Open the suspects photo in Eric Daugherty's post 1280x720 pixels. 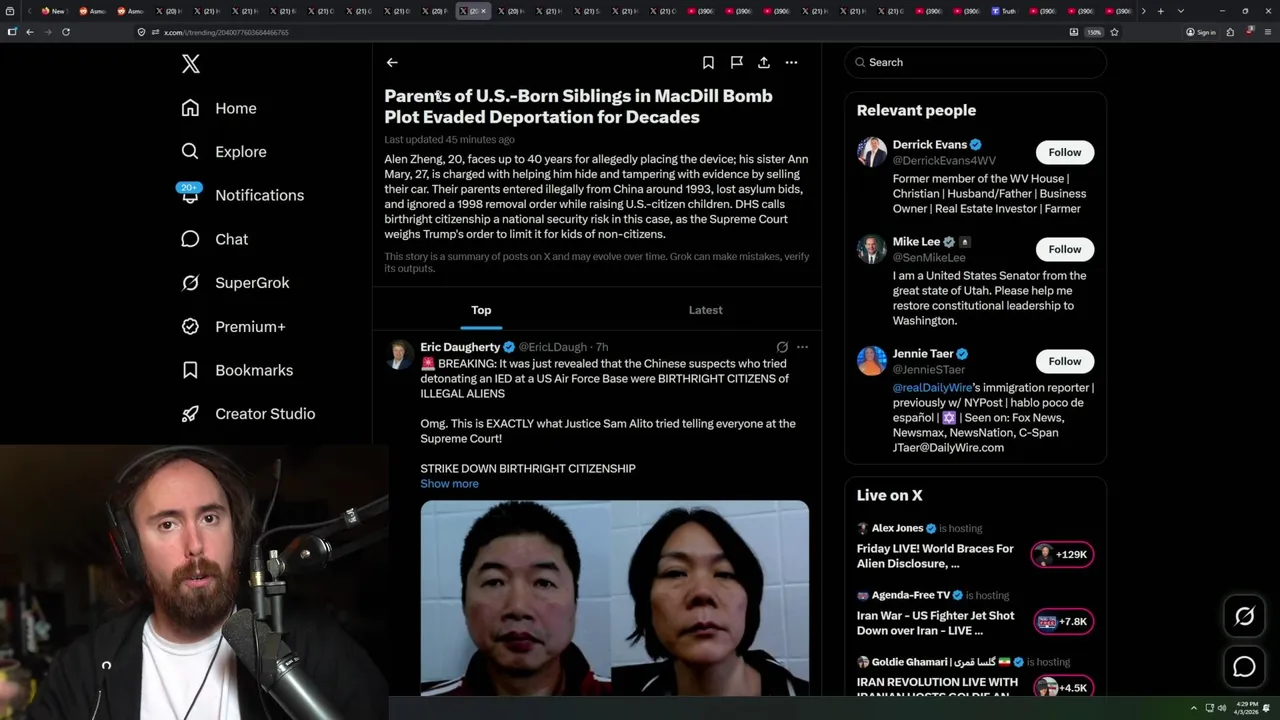click(x=614, y=598)
